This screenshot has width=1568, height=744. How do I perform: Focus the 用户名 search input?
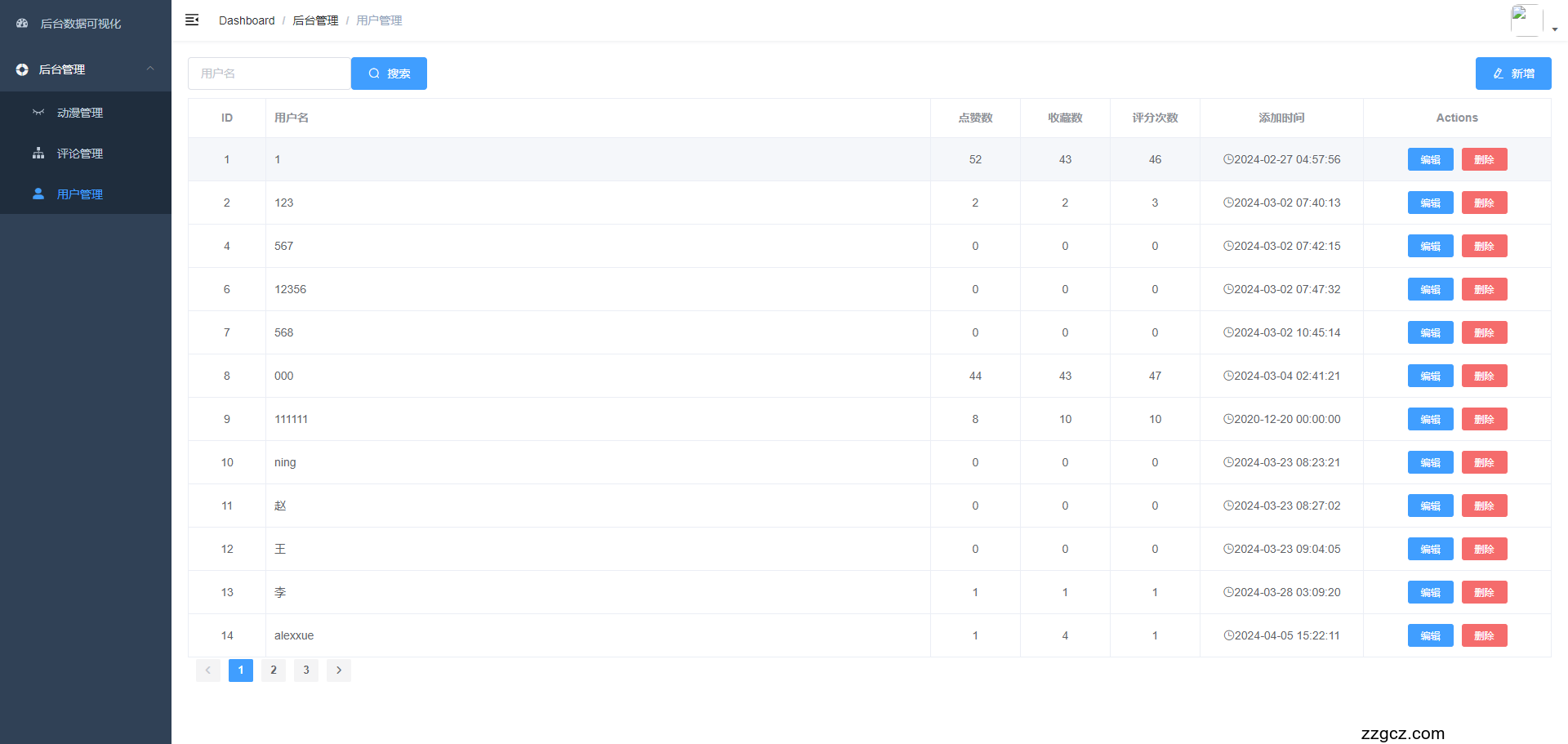[x=269, y=74]
